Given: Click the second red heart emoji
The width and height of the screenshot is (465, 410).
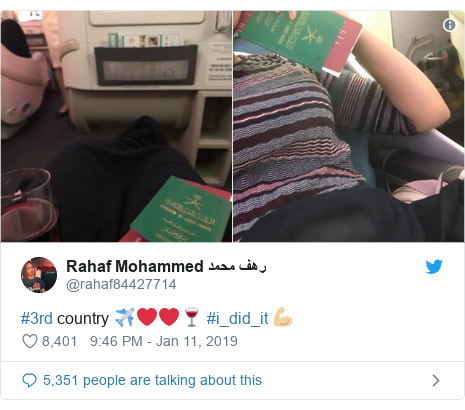Looking at the screenshot, I should click(x=169, y=317).
